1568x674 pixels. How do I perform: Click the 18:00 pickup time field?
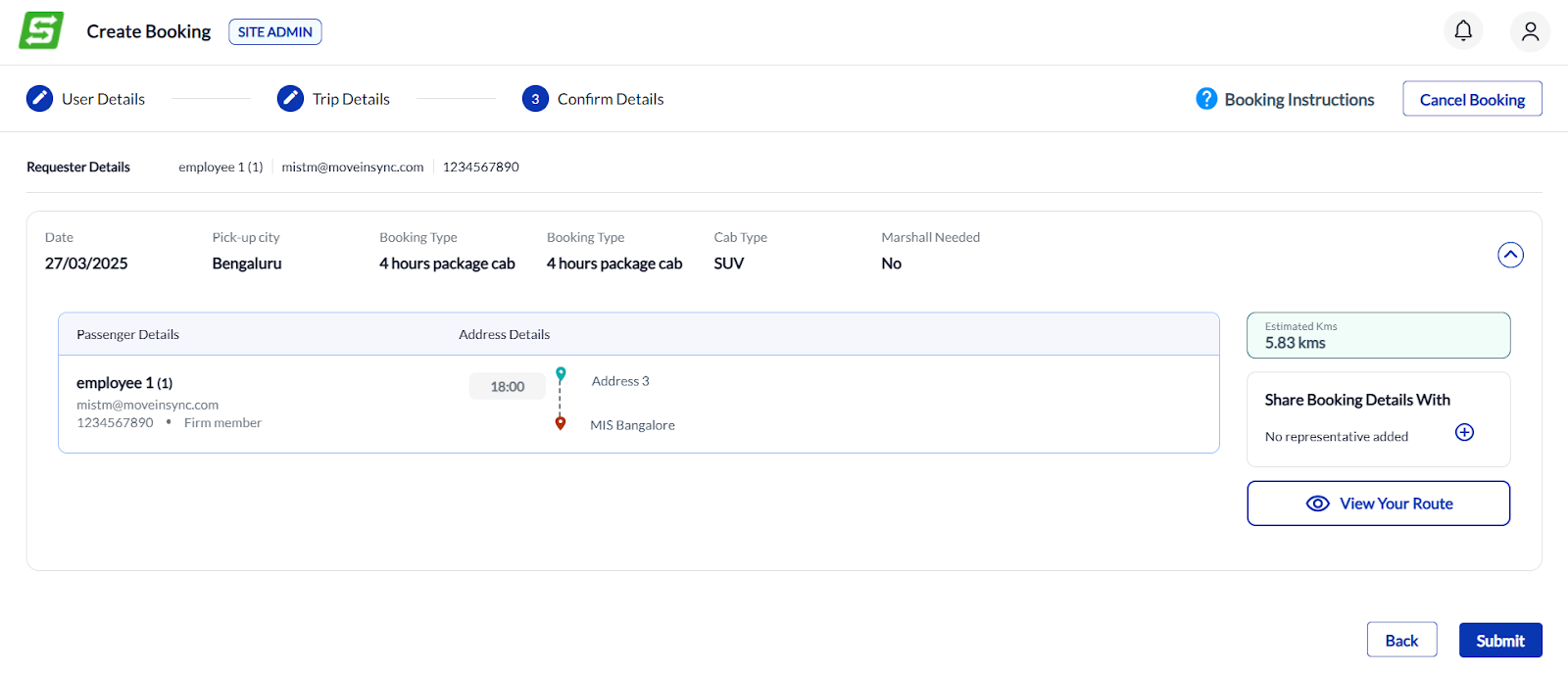click(x=507, y=387)
